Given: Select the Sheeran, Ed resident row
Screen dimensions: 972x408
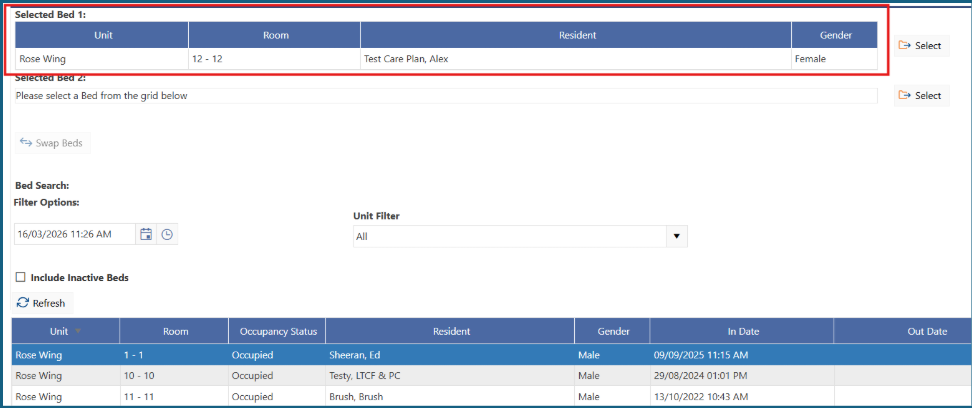Looking at the screenshot, I should [492, 355].
